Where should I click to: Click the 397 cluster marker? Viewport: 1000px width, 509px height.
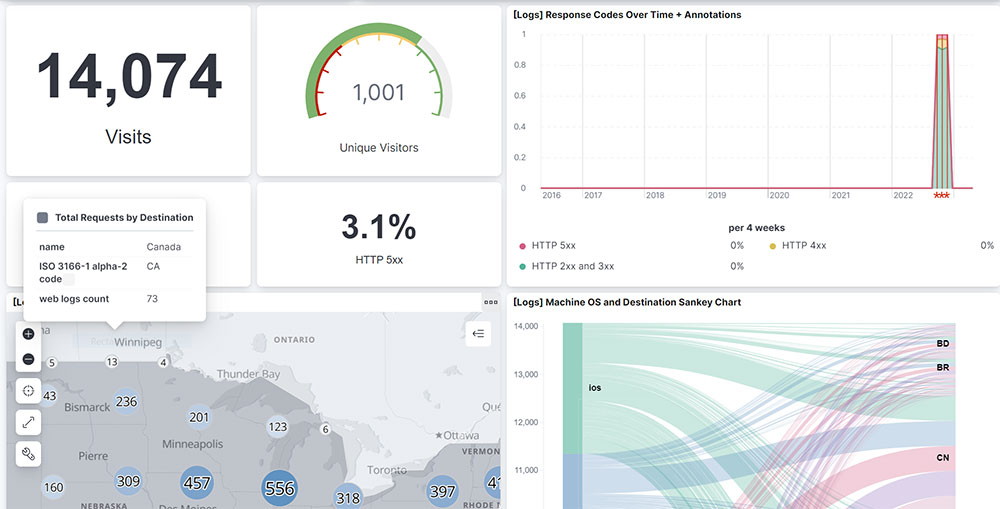click(442, 492)
